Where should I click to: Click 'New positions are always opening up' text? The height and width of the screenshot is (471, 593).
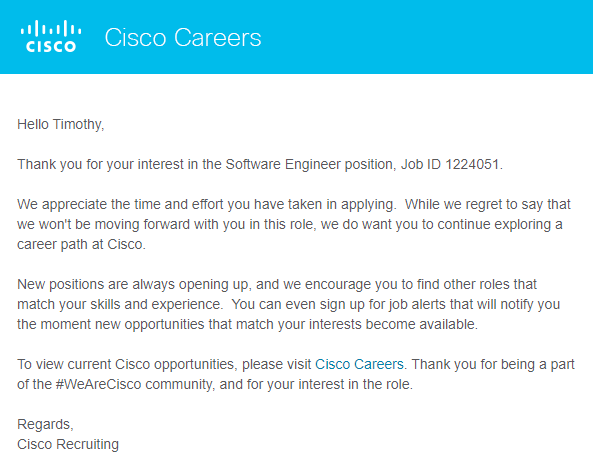(132, 284)
